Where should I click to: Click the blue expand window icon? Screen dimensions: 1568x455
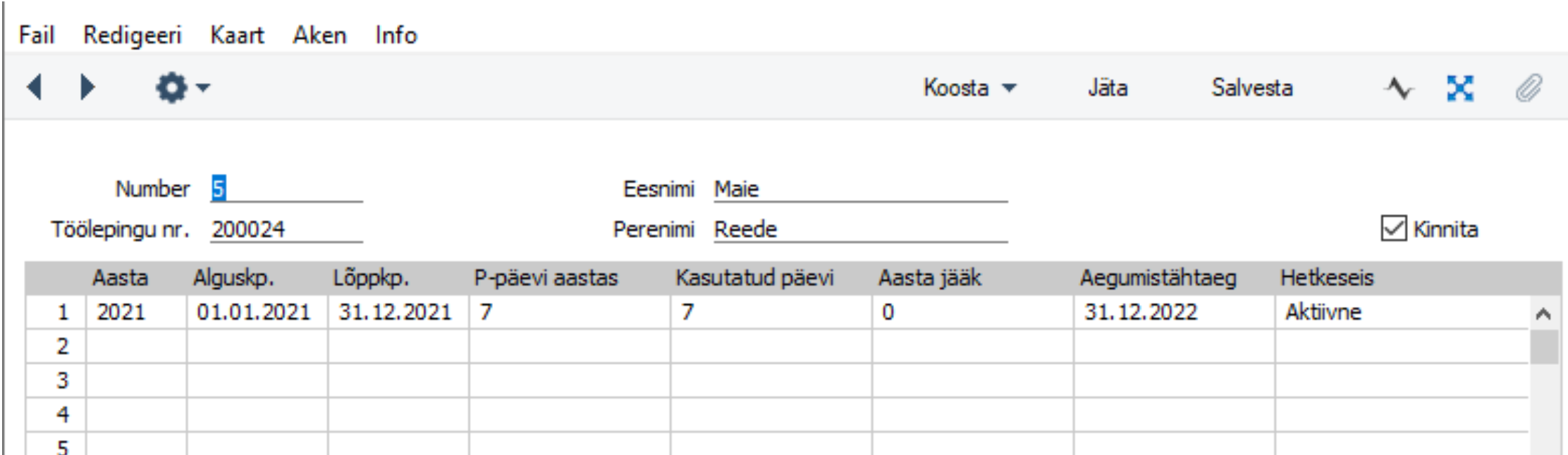coord(1460,88)
